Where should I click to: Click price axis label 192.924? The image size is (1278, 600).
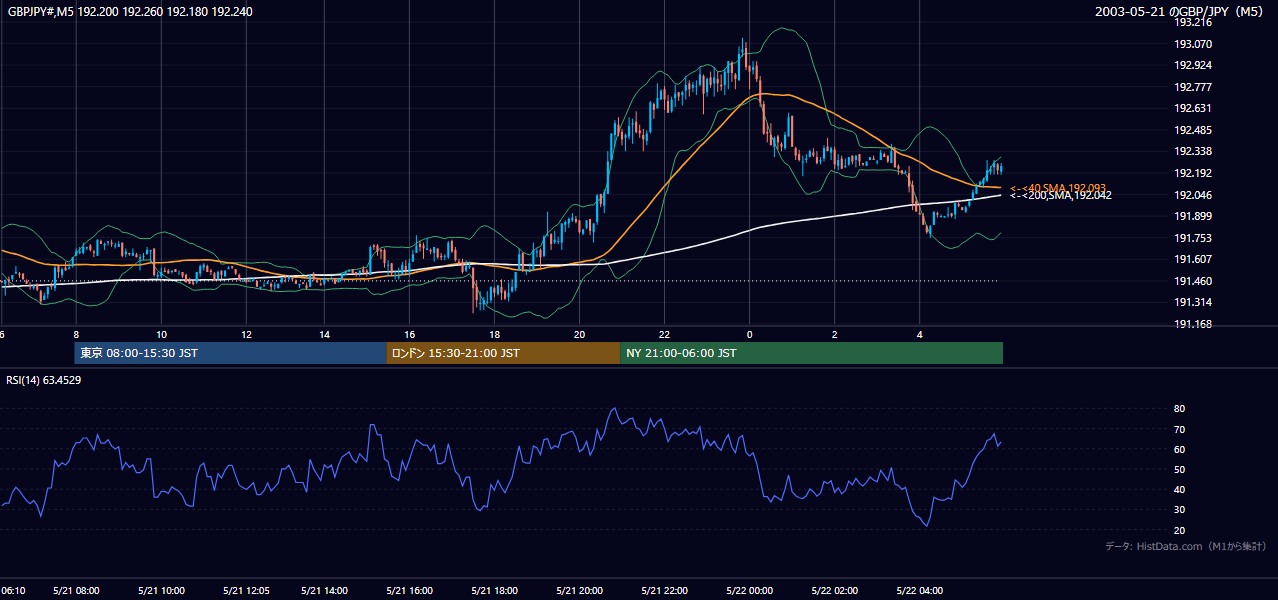(x=1193, y=65)
